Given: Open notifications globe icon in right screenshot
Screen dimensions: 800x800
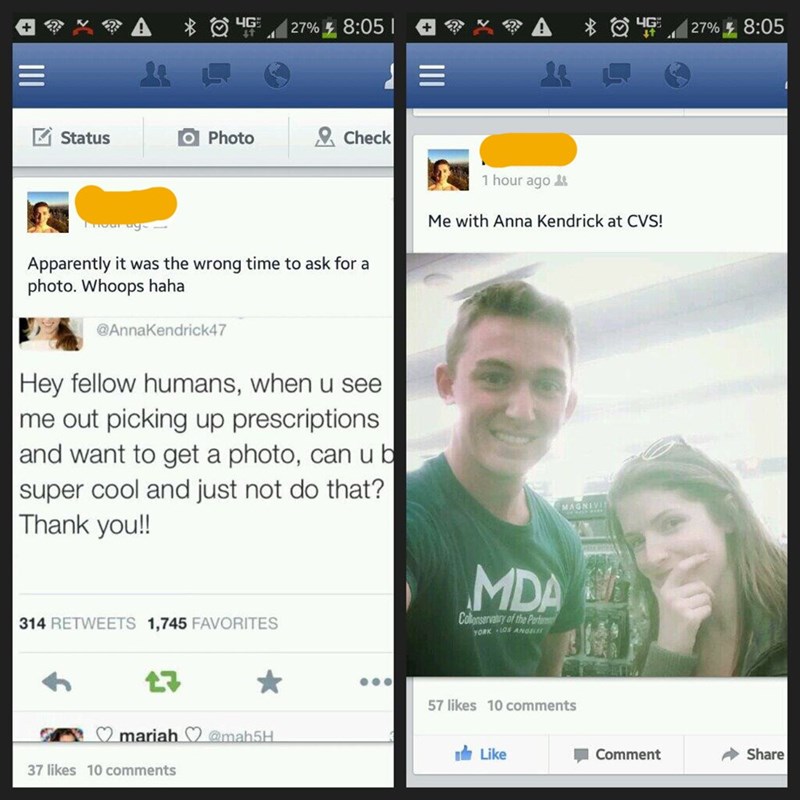Looking at the screenshot, I should (678, 76).
